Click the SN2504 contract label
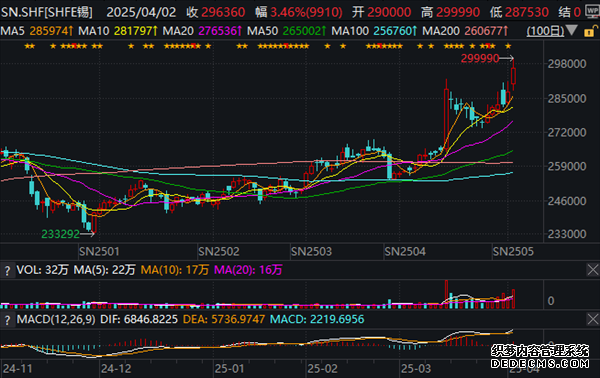Viewport: 600px width, 378px height. (x=405, y=251)
